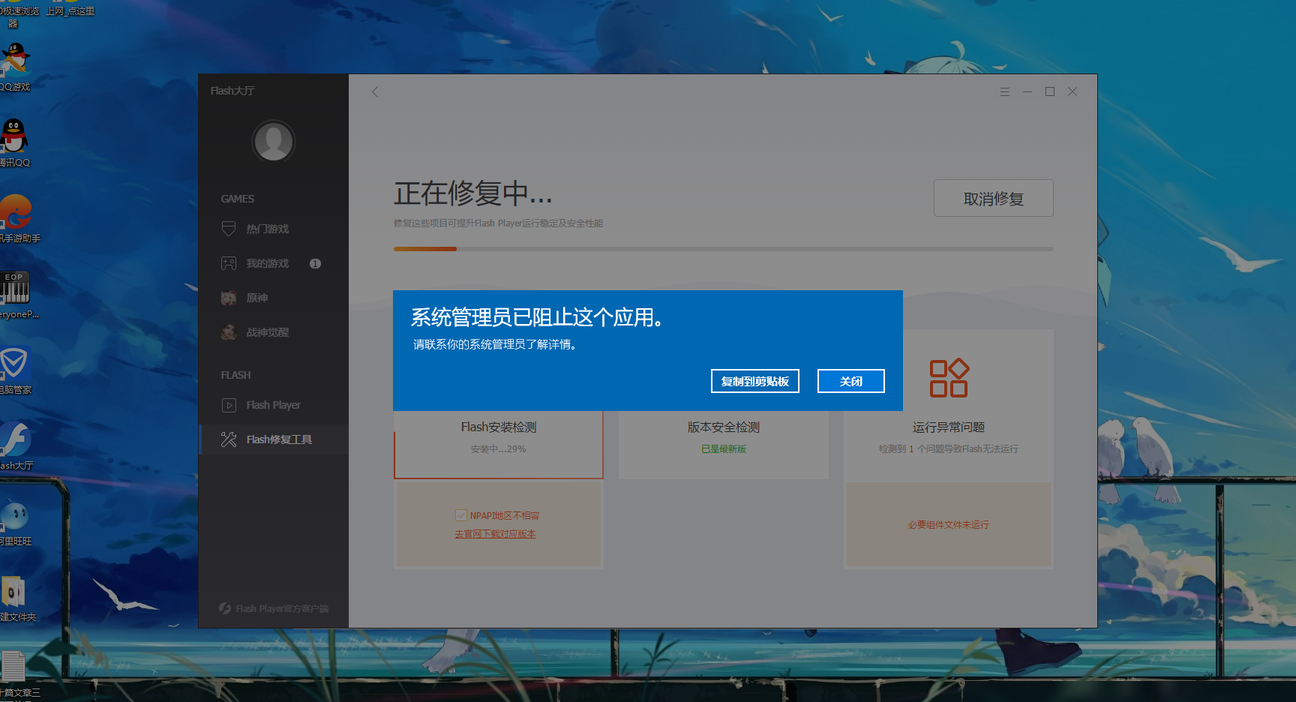The height and width of the screenshot is (702, 1296).
Task: Open the 新建文件夹 desktop folder
Action: (x=16, y=598)
